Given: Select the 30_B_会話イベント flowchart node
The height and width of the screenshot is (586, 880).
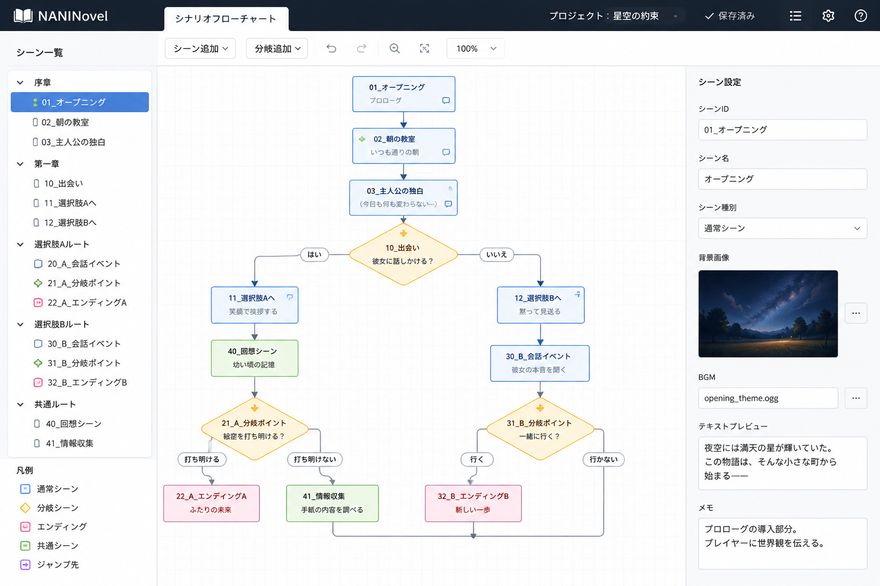Looking at the screenshot, I should [539, 363].
